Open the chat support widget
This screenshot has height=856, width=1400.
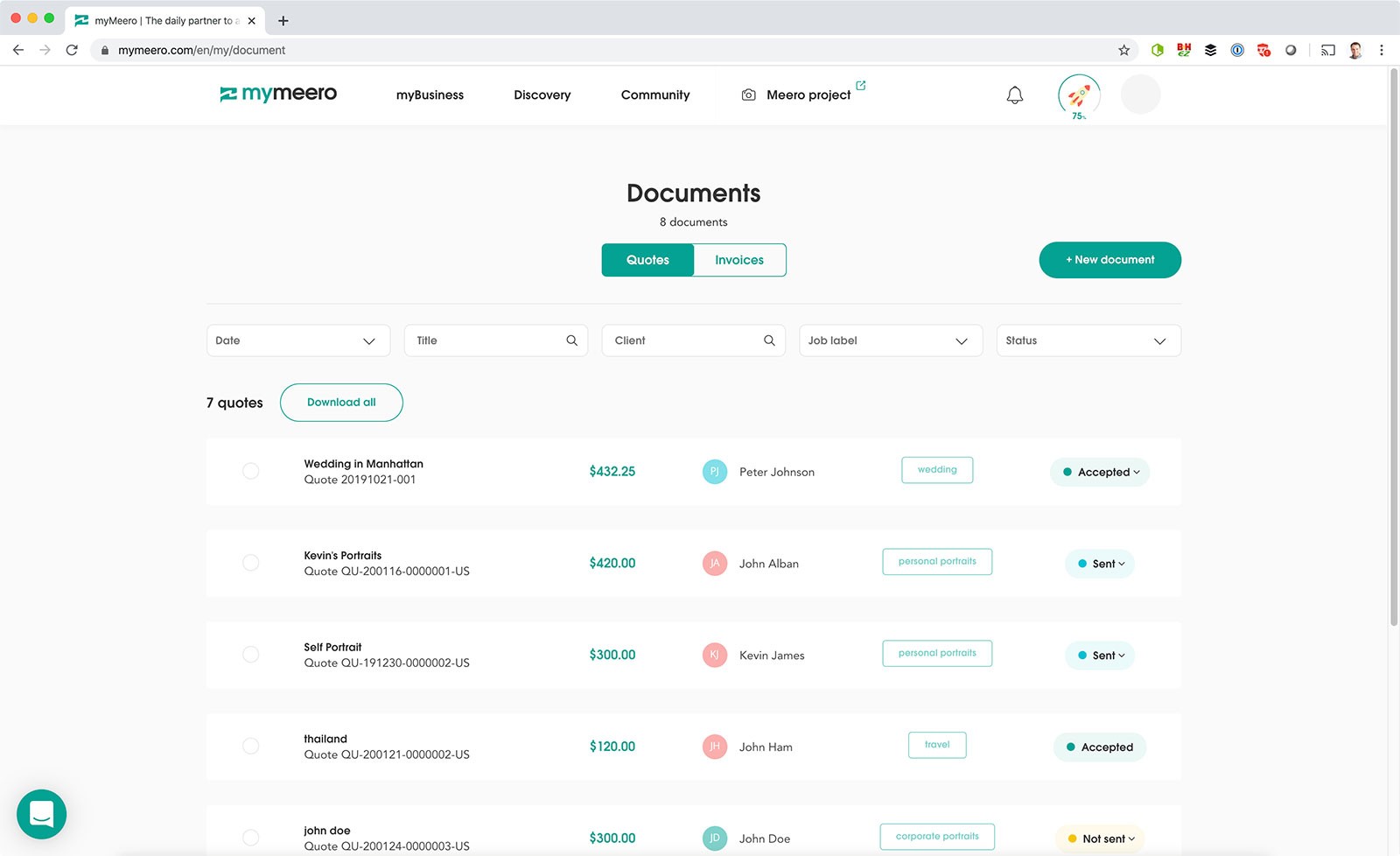pyautogui.click(x=41, y=814)
